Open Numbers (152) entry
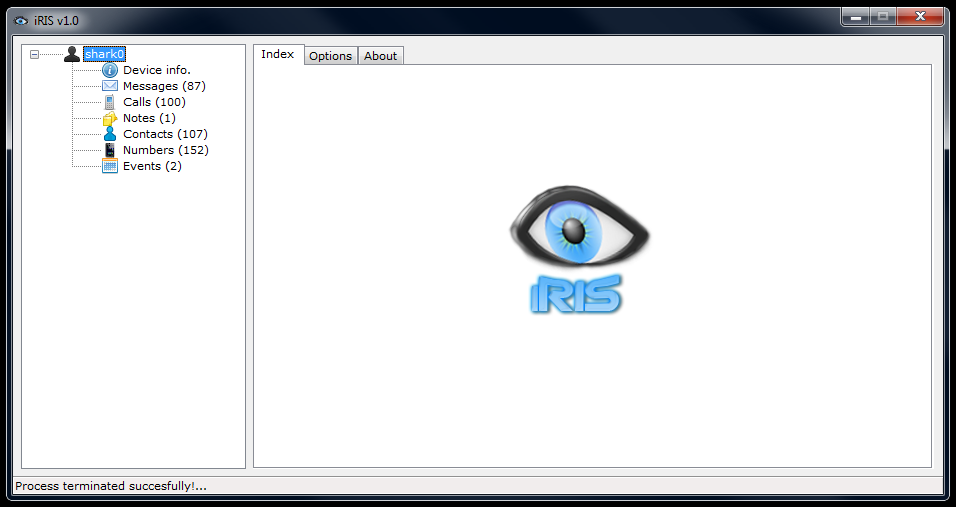Image resolution: width=956 pixels, height=507 pixels. (166, 150)
